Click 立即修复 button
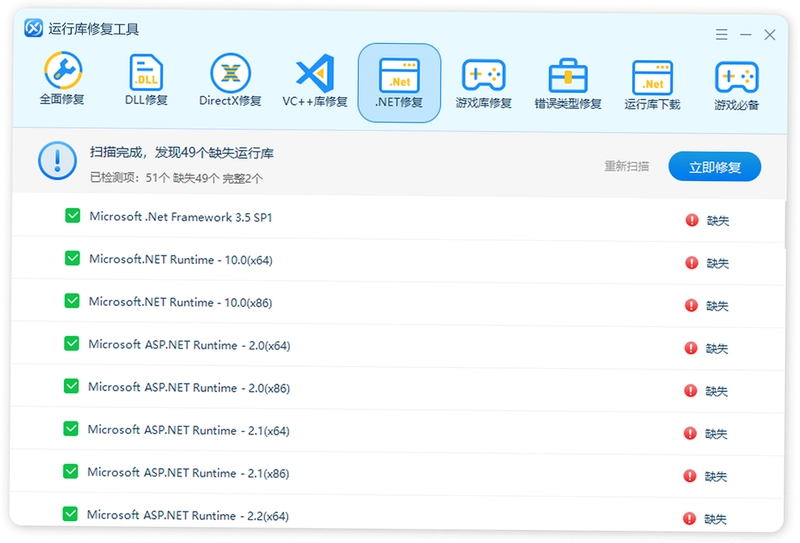Viewport: 800px width, 543px height. (715, 167)
